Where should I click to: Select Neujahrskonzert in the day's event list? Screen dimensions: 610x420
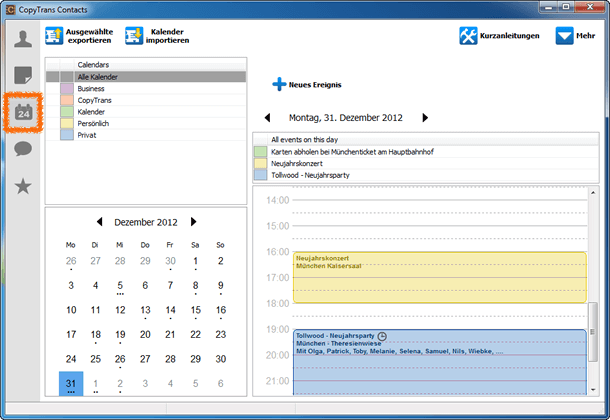(x=426, y=163)
